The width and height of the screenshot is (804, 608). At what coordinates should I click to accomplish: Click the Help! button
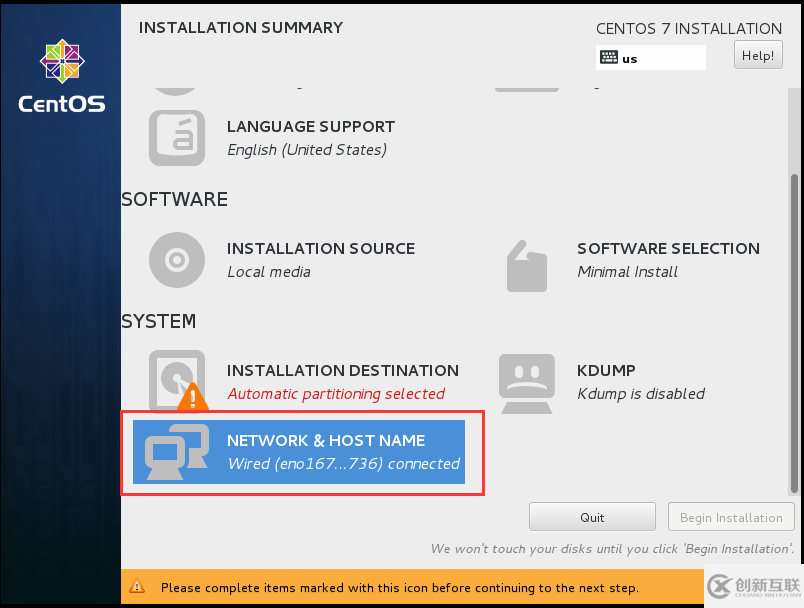(x=758, y=55)
